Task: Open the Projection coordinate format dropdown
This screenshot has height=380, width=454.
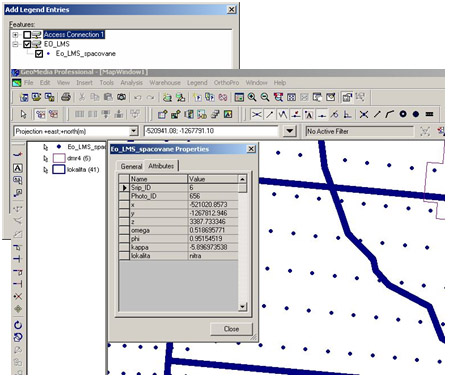Action: pyautogui.click(x=133, y=131)
